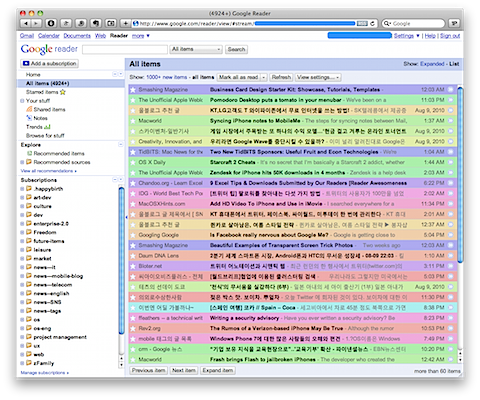Click the ux folder icon
Screen dimensions: 480x400
pyautogui.click(x=29, y=346)
